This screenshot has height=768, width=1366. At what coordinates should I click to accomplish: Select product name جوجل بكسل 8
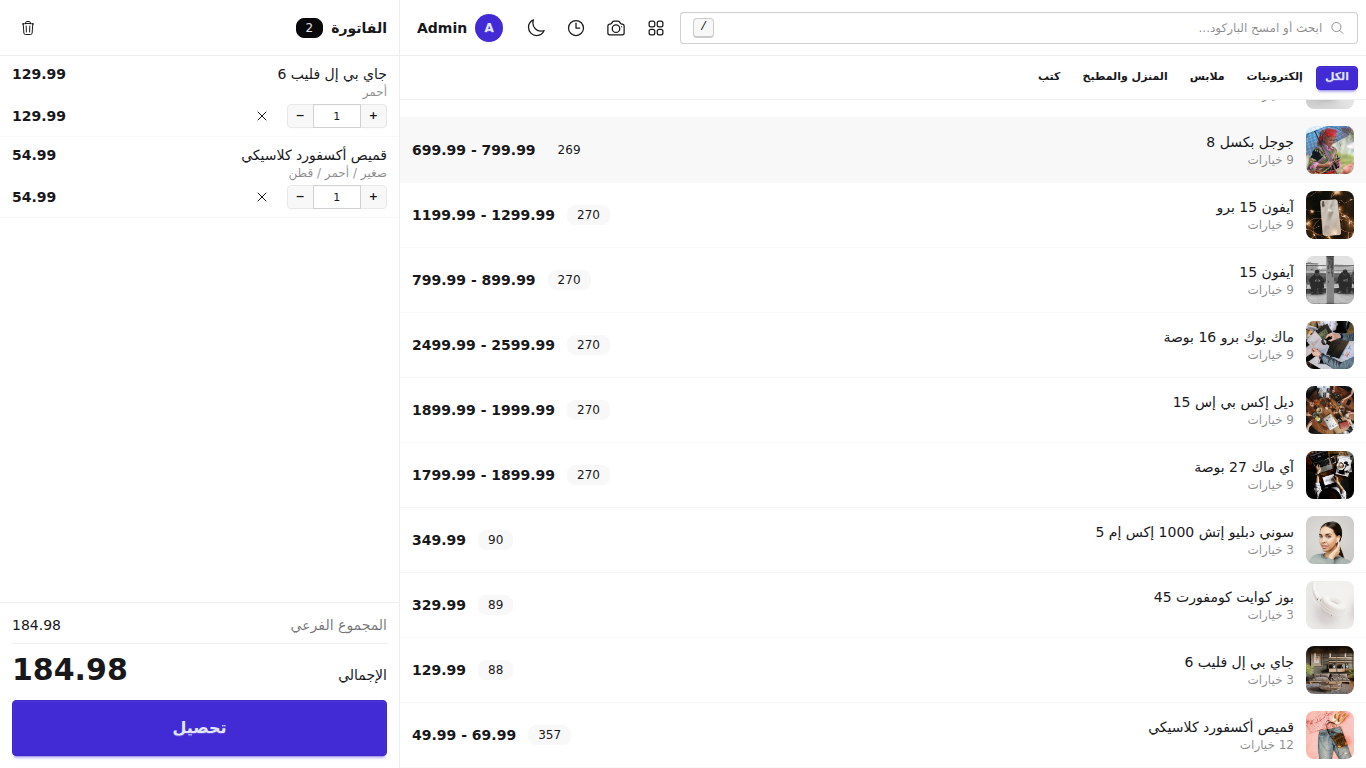pos(1250,142)
